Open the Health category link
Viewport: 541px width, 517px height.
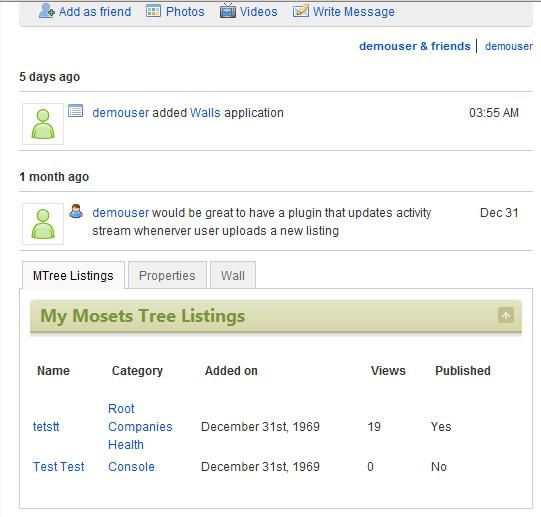(x=126, y=445)
